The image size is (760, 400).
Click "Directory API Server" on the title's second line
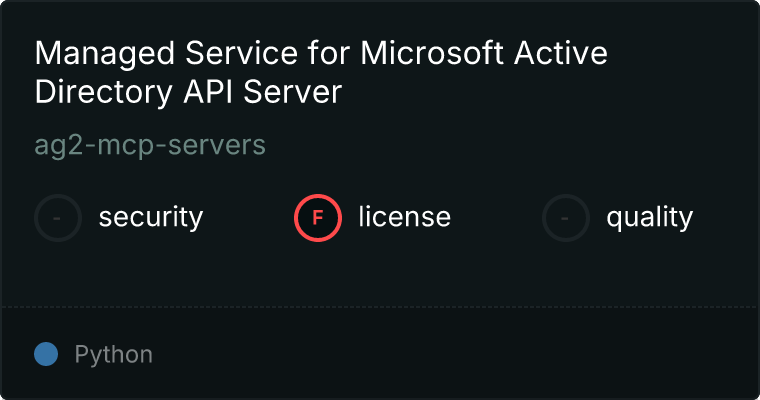pos(189,92)
